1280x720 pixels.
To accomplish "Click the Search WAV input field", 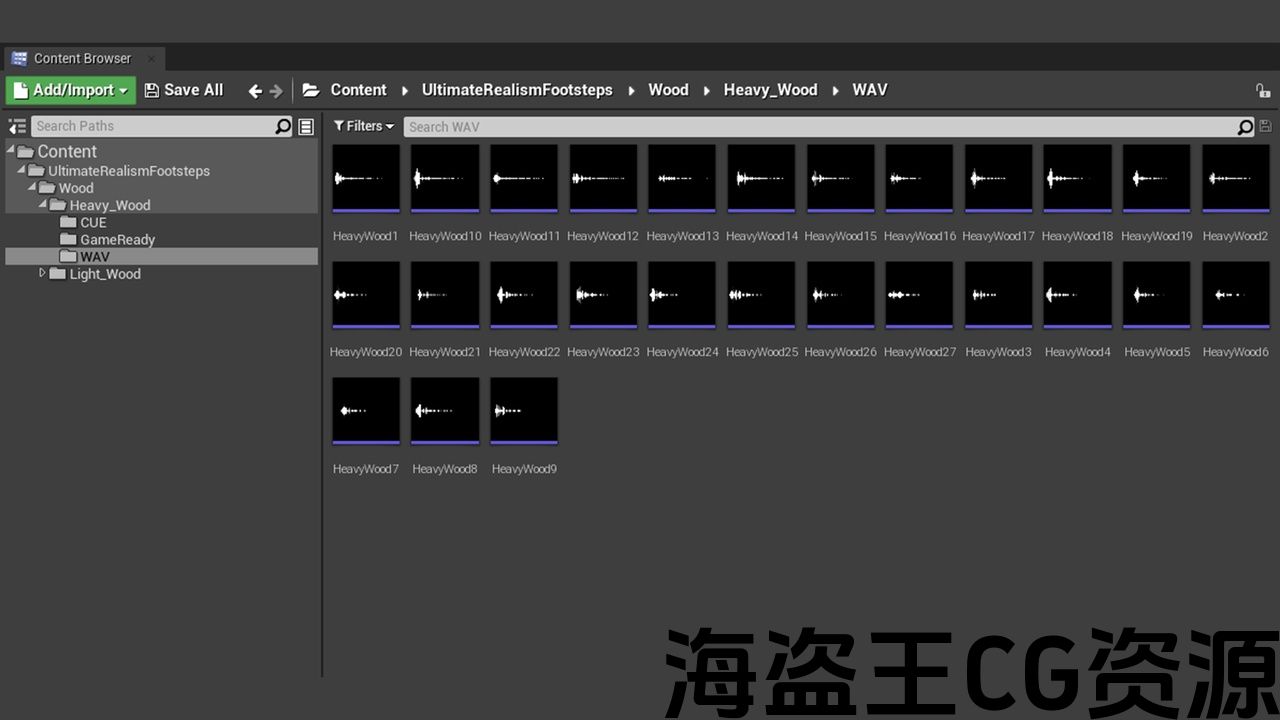I will point(820,127).
